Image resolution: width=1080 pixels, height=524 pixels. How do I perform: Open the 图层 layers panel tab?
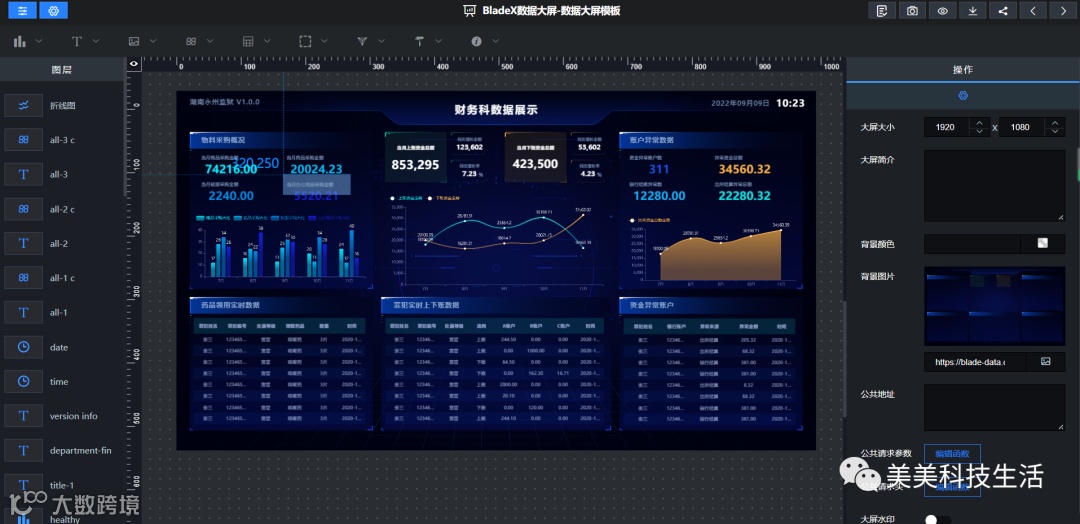click(x=62, y=70)
